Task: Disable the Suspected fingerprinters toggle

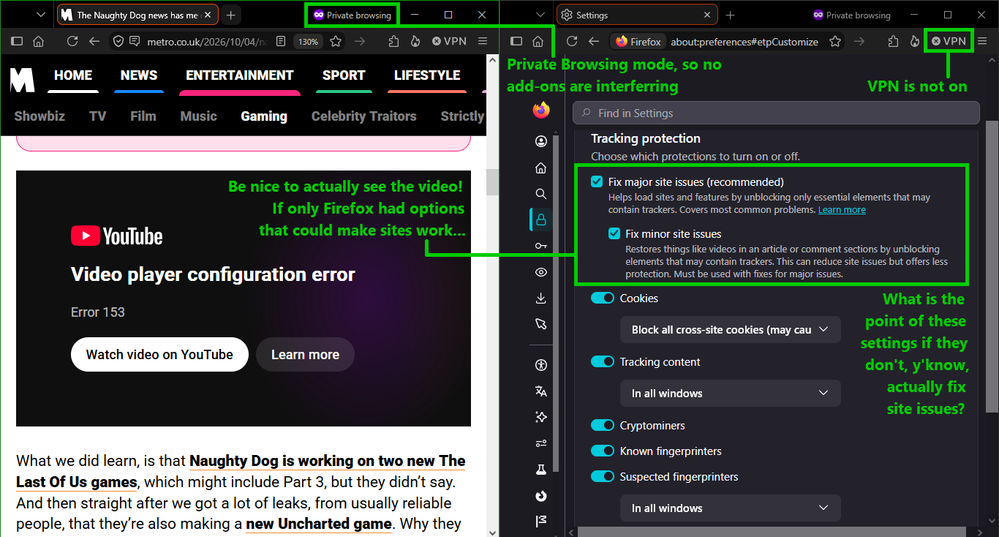Action: 602,476
